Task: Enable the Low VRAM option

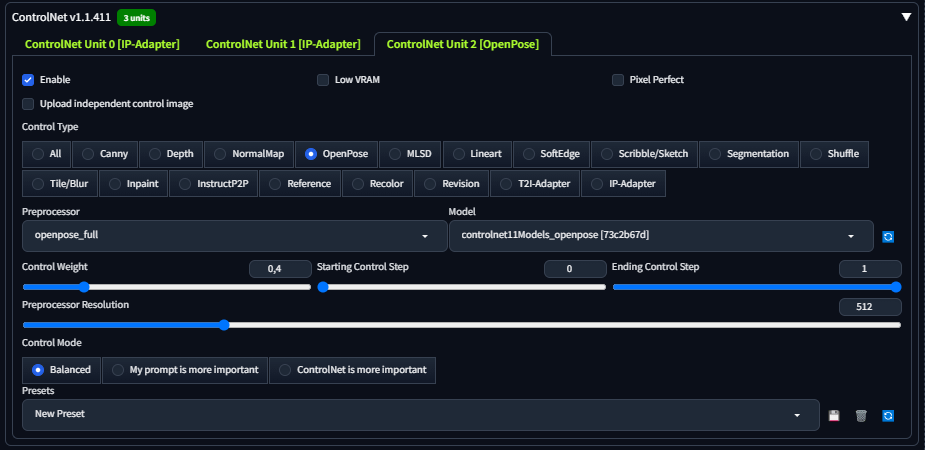Action: click(x=323, y=80)
